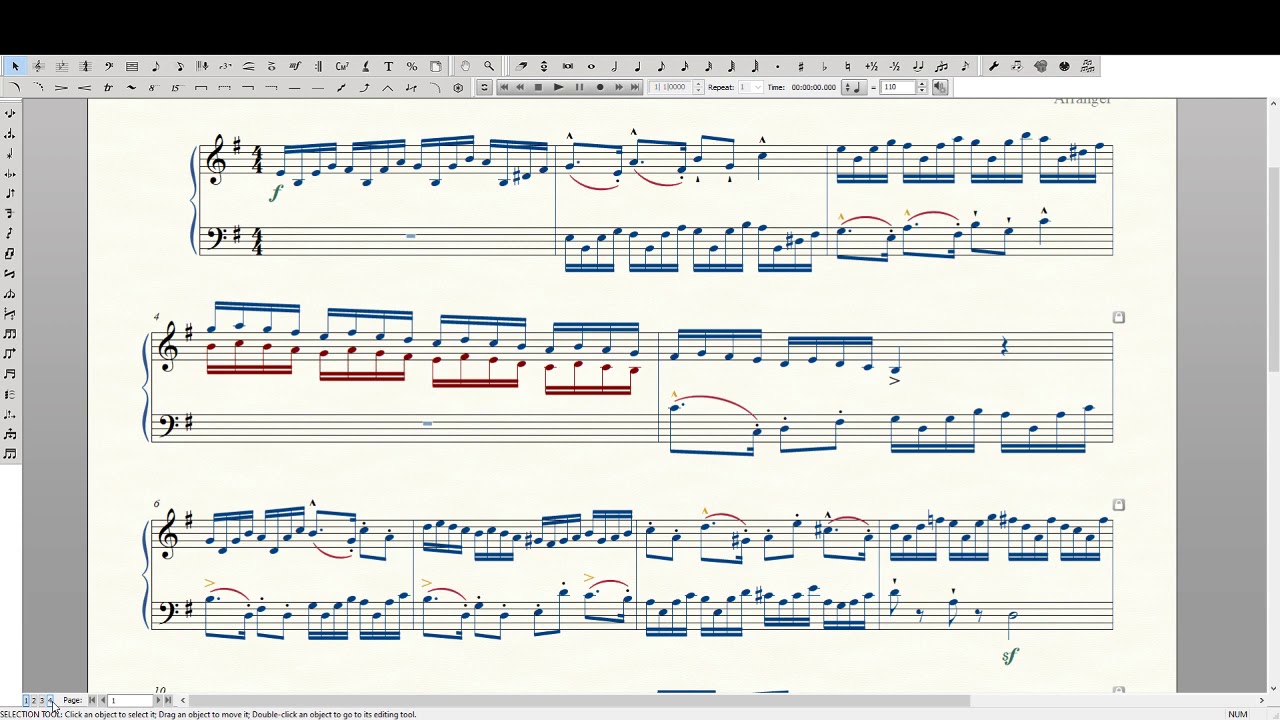The width and height of the screenshot is (1280, 720).
Task: Apply the natural accidental icon
Action: [x=847, y=66]
